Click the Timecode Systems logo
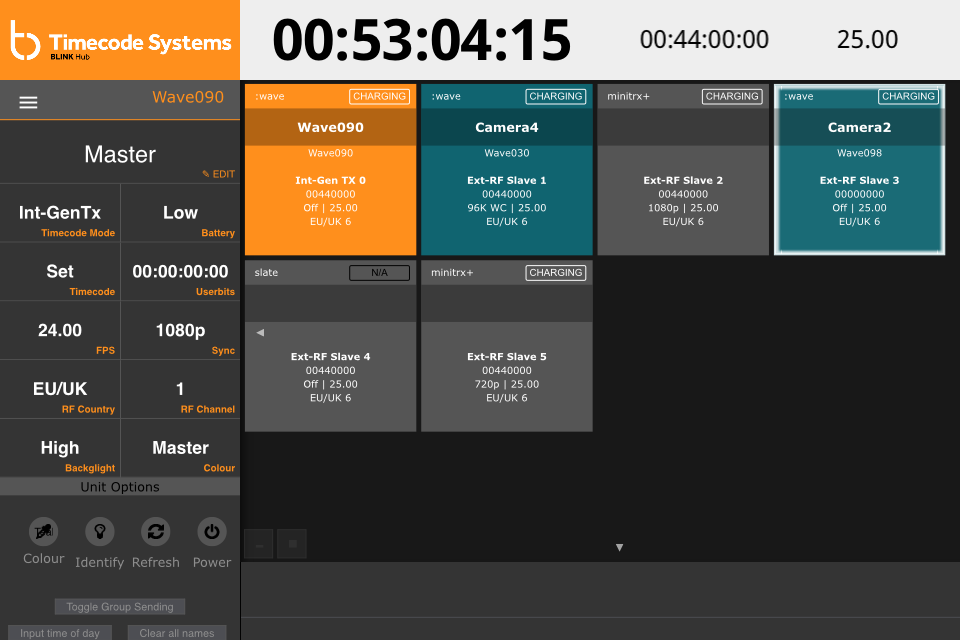 (120, 40)
